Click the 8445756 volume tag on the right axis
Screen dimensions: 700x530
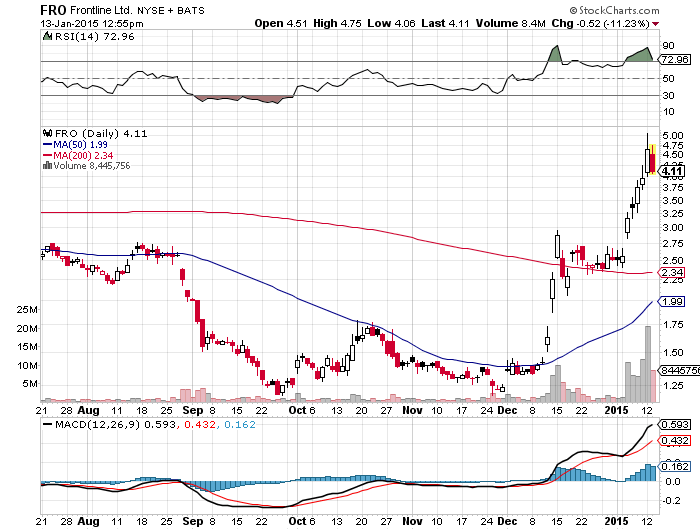pyautogui.click(x=680, y=371)
